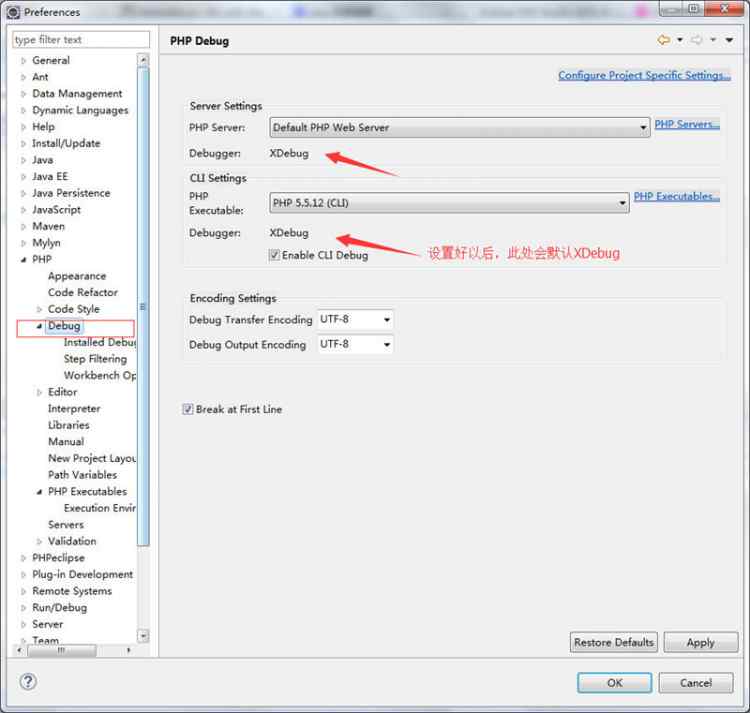Select the Help preferences item
This screenshot has height=713, width=750.
click(44, 127)
